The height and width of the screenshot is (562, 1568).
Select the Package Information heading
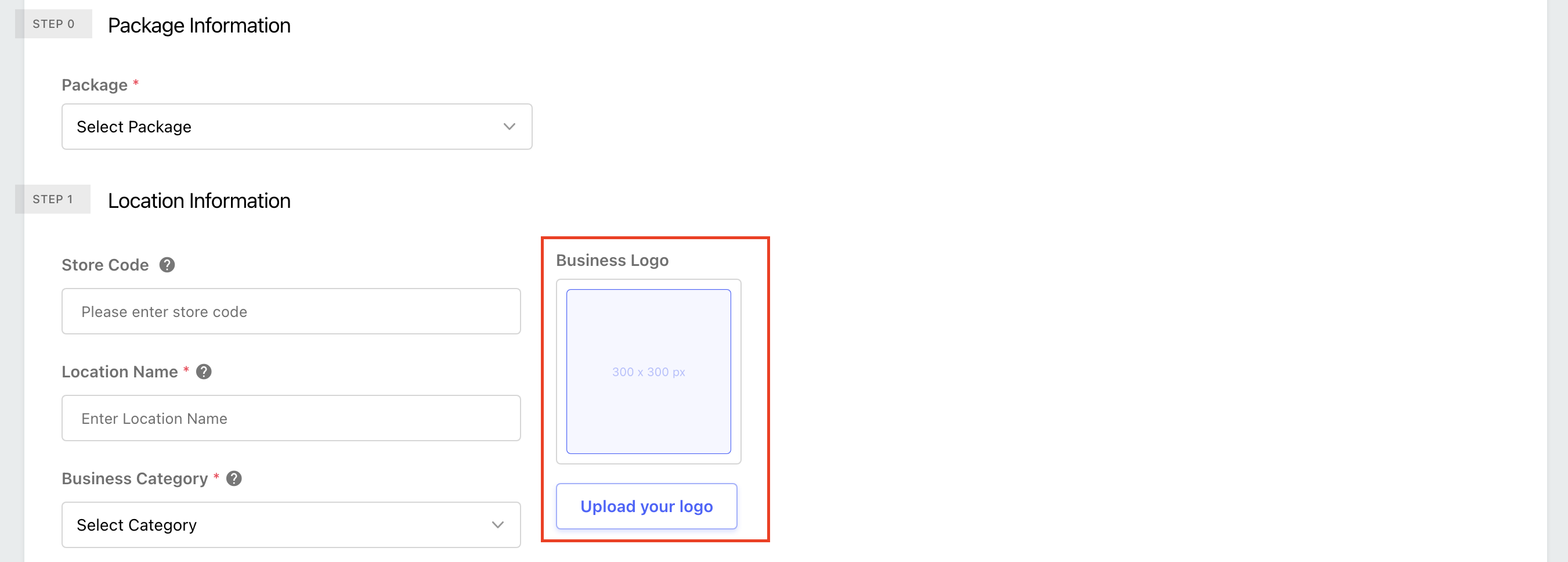point(199,26)
